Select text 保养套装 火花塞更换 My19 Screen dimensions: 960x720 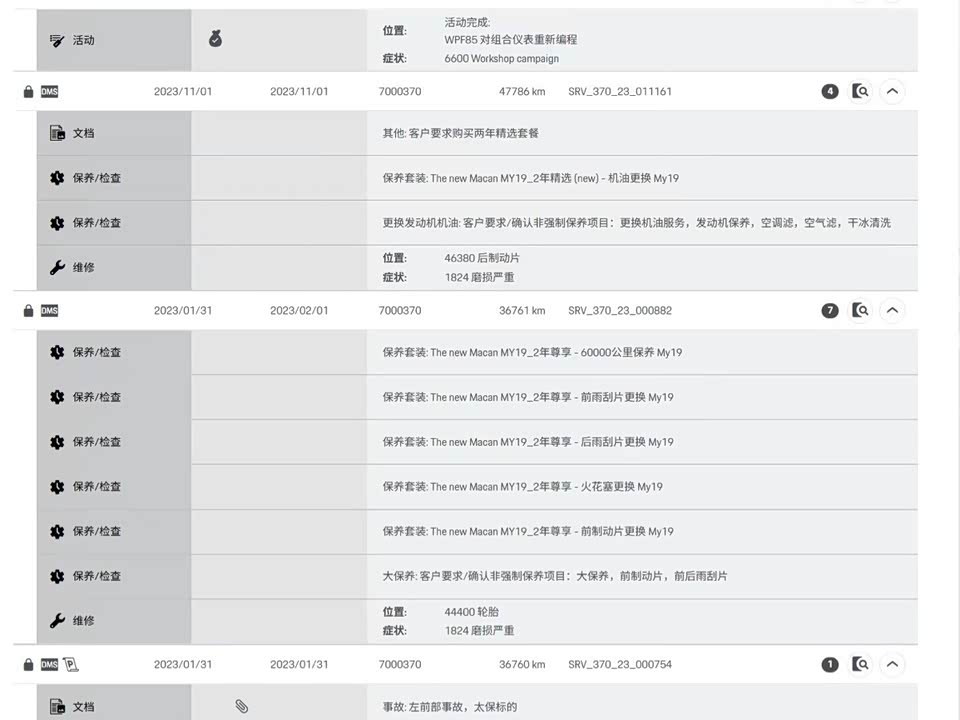(522, 487)
